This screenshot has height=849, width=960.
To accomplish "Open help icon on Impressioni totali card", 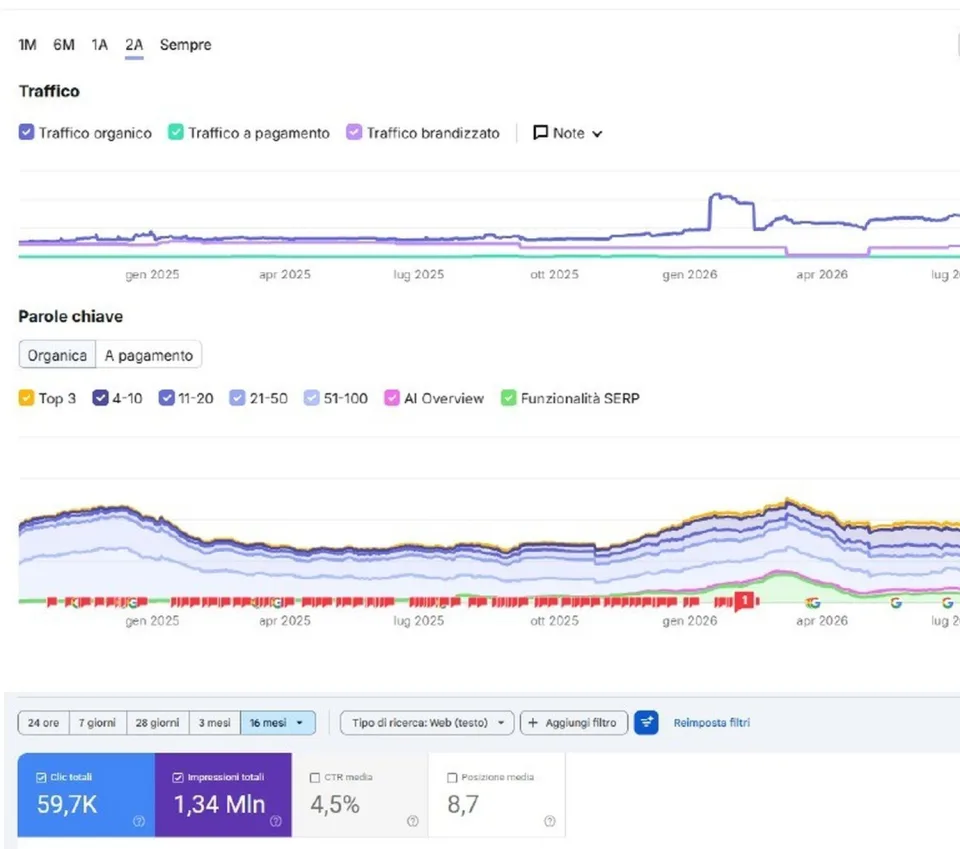I will coord(276,821).
